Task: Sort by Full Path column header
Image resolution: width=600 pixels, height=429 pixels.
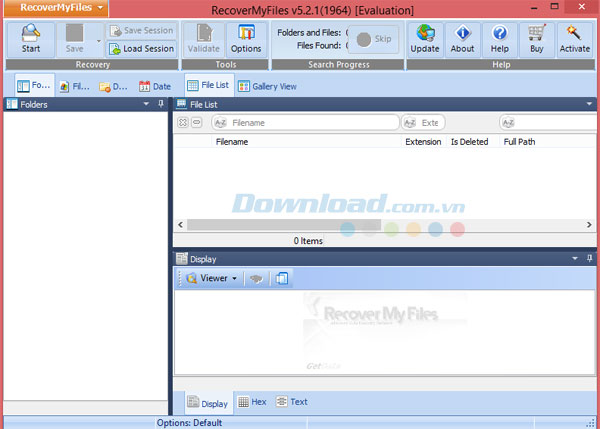Action: coord(519,142)
